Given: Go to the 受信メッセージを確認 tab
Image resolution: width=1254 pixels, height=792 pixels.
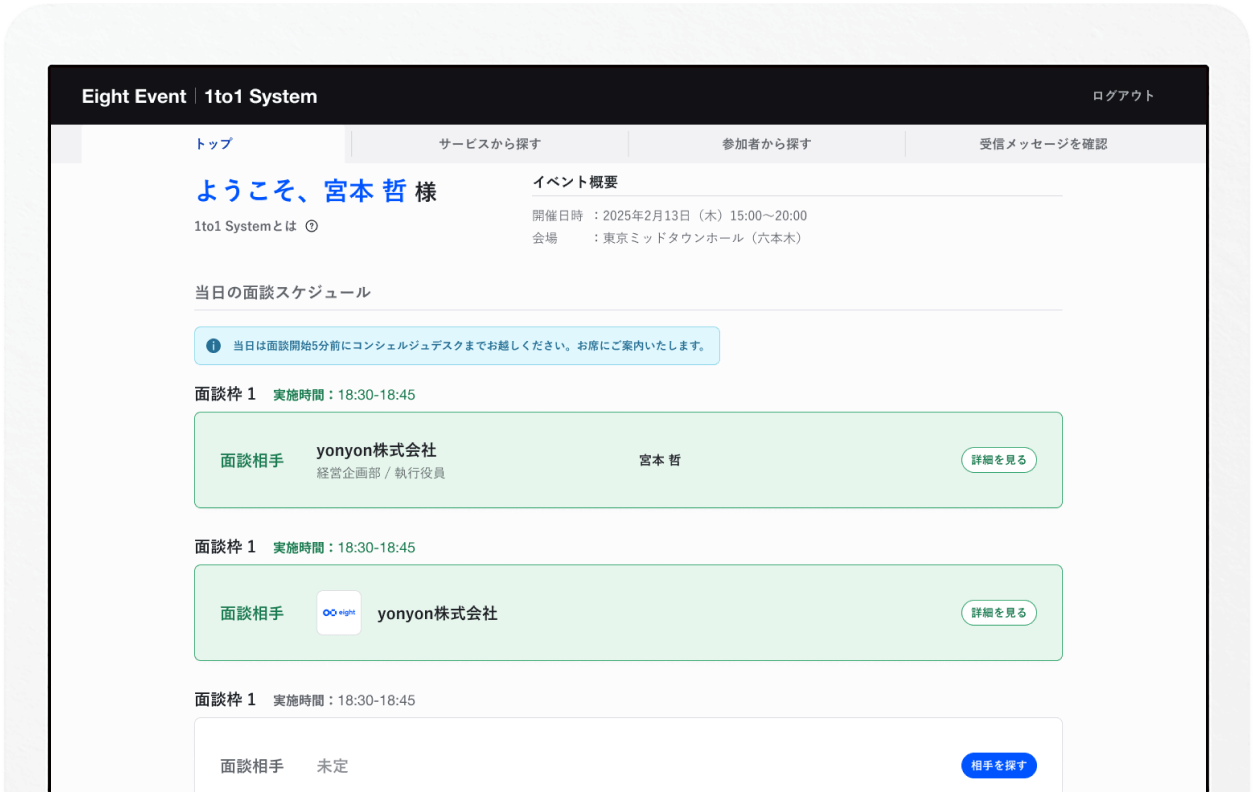Looking at the screenshot, I should tap(1043, 144).
